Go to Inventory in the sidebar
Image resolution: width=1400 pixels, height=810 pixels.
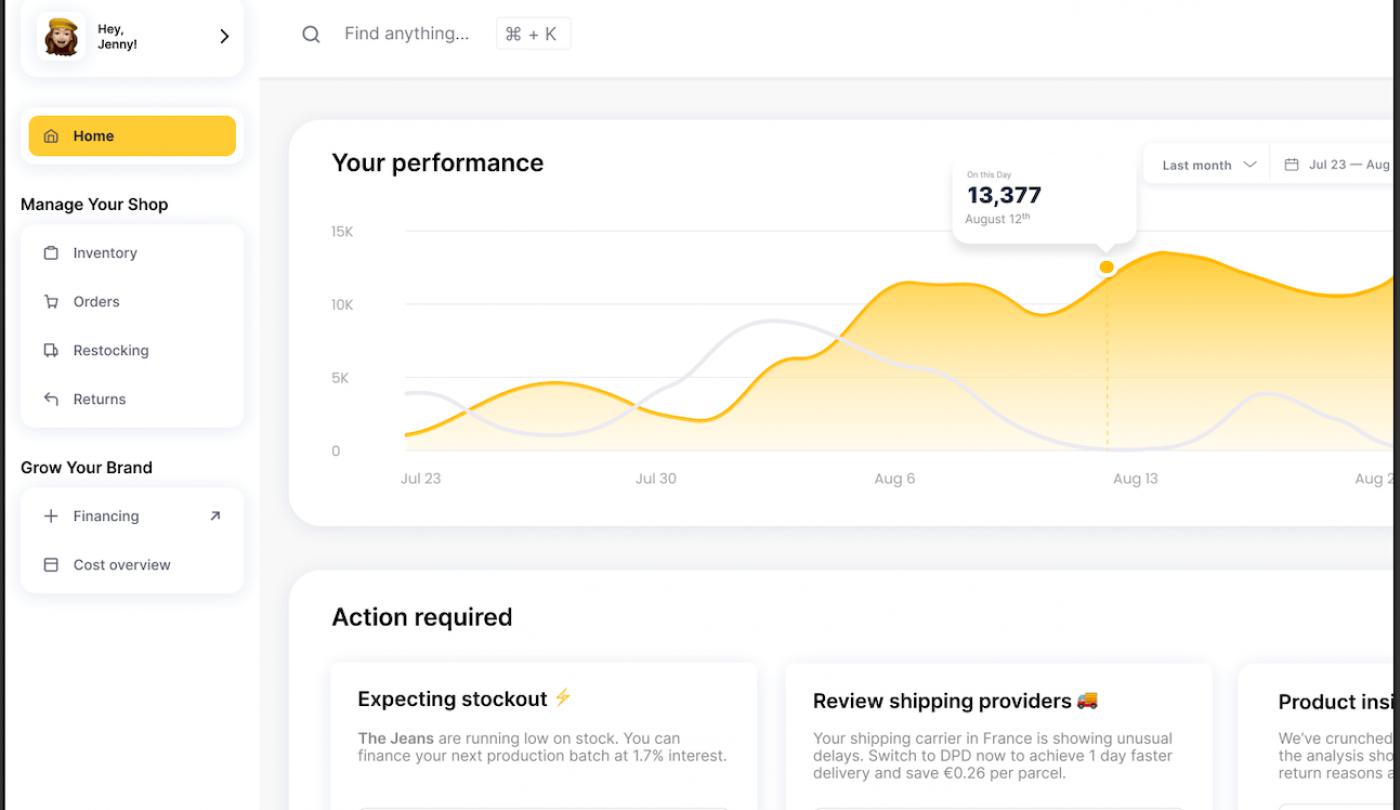click(x=132, y=253)
